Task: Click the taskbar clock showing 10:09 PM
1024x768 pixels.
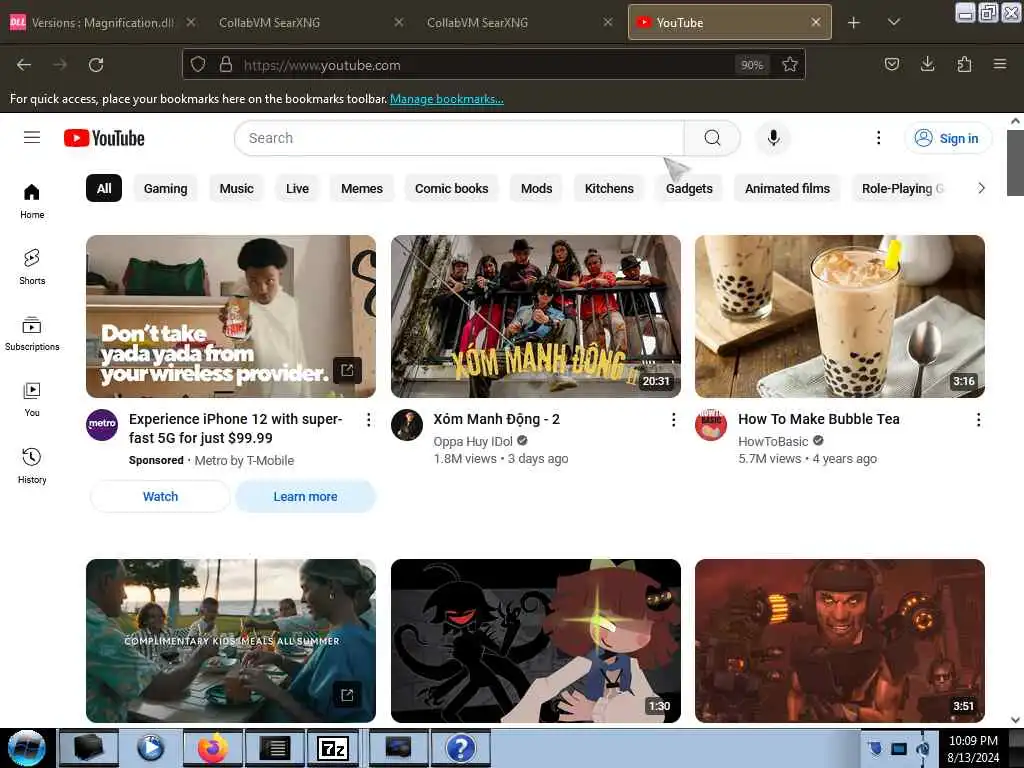Action: 972,749
